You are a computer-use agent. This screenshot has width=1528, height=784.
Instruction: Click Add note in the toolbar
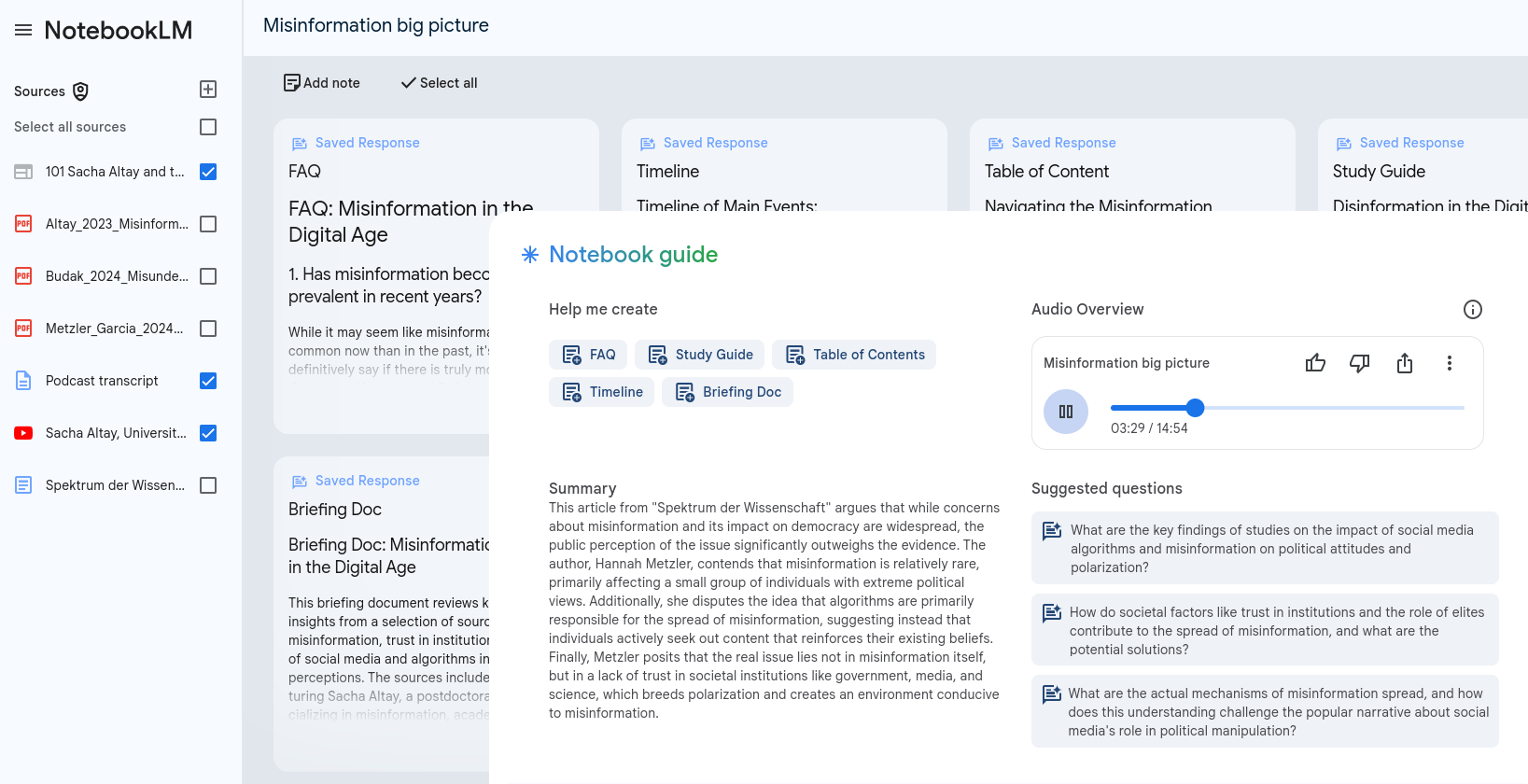click(322, 83)
